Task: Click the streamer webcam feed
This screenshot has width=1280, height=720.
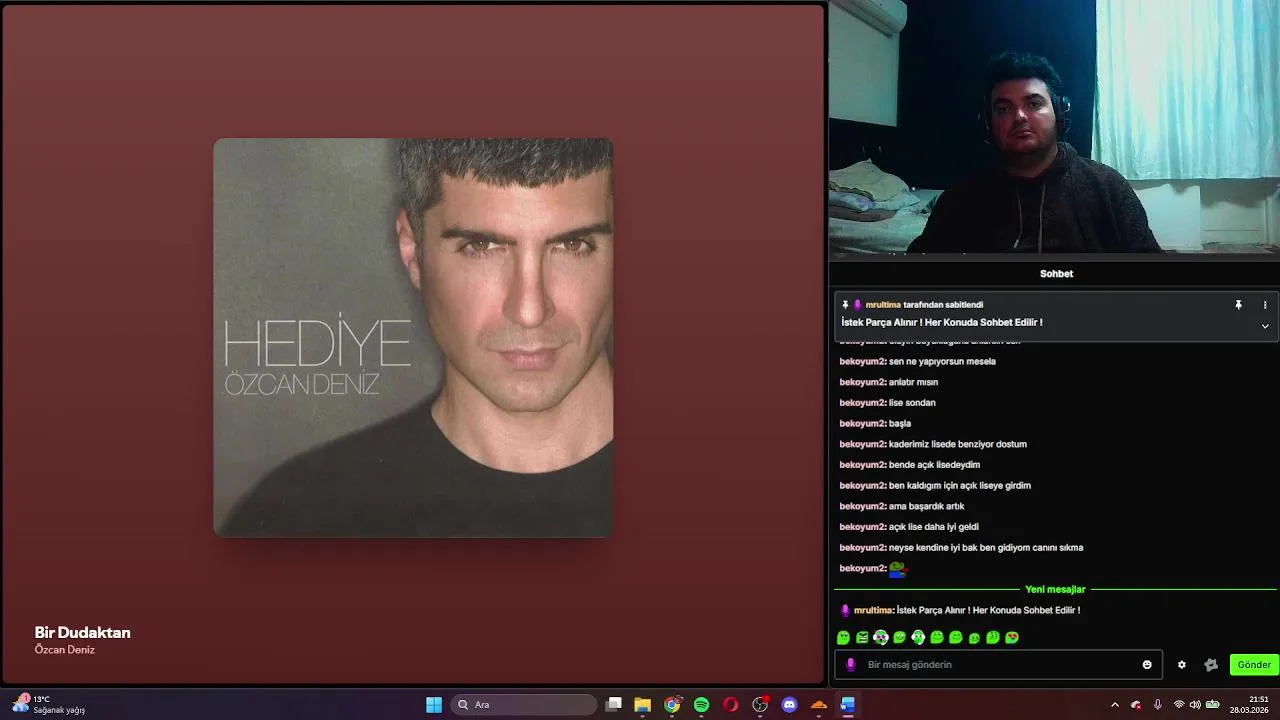Action: 1054,126
